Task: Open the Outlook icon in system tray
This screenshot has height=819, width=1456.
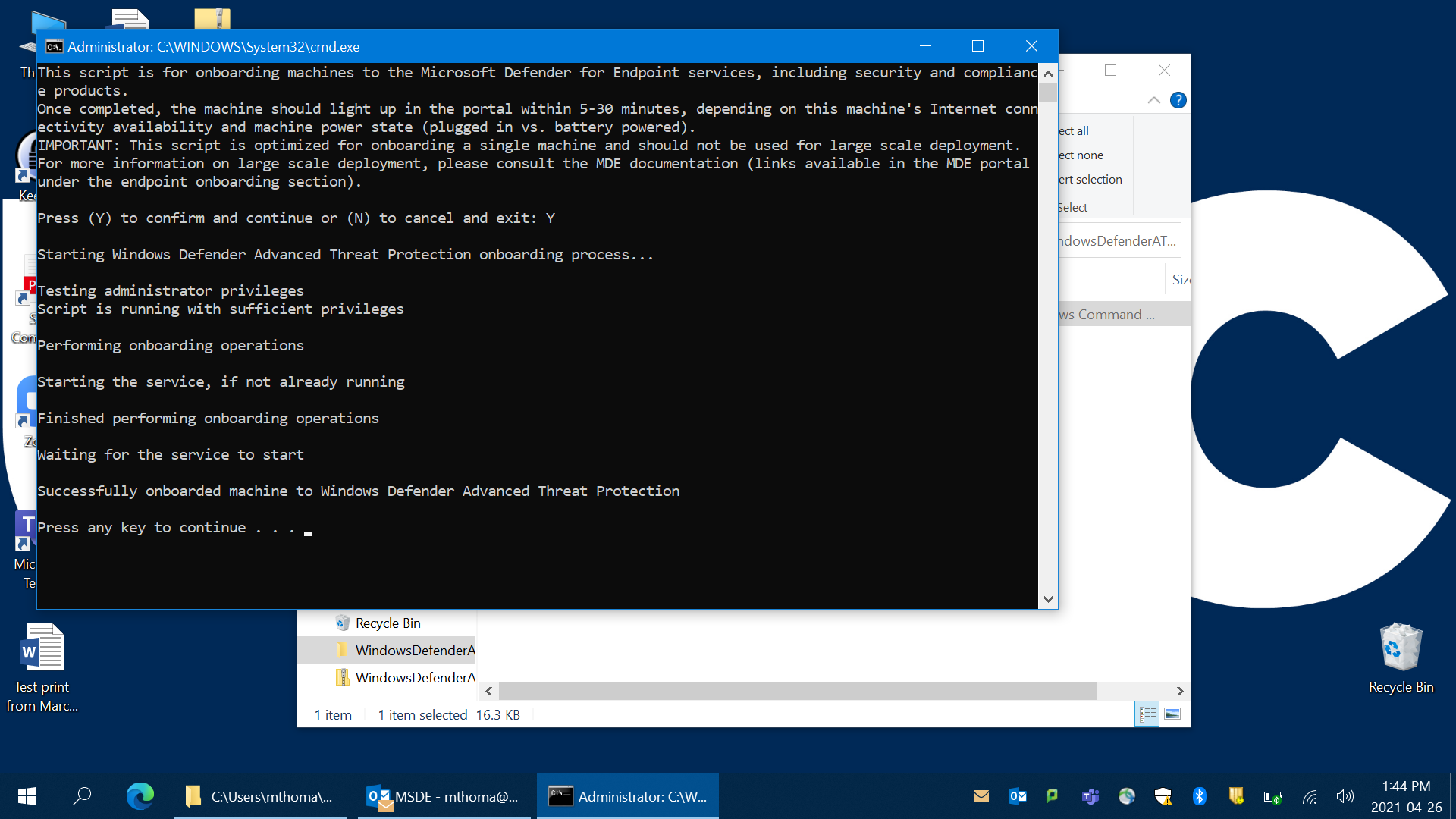Action: click(1018, 796)
